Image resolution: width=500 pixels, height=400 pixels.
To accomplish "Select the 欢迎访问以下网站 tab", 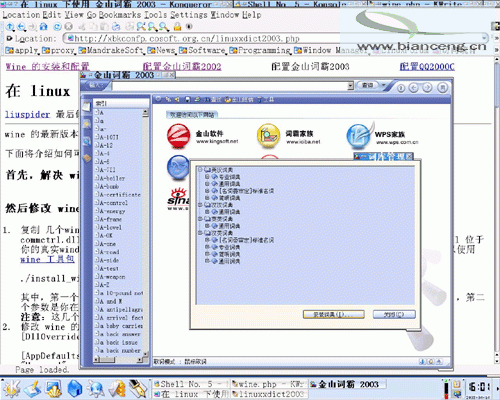I will (x=192, y=115).
